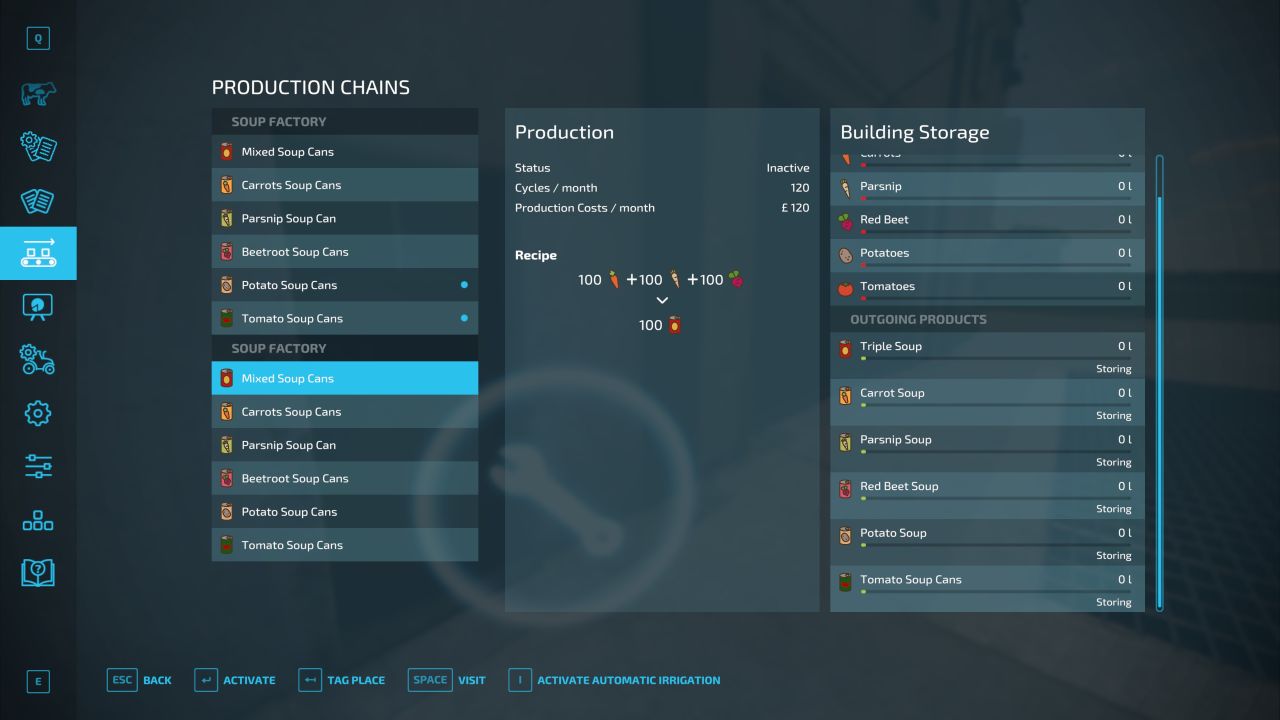Click Activate Automatic Irrigation button
Image resolution: width=1280 pixels, height=720 pixels.
click(x=614, y=680)
